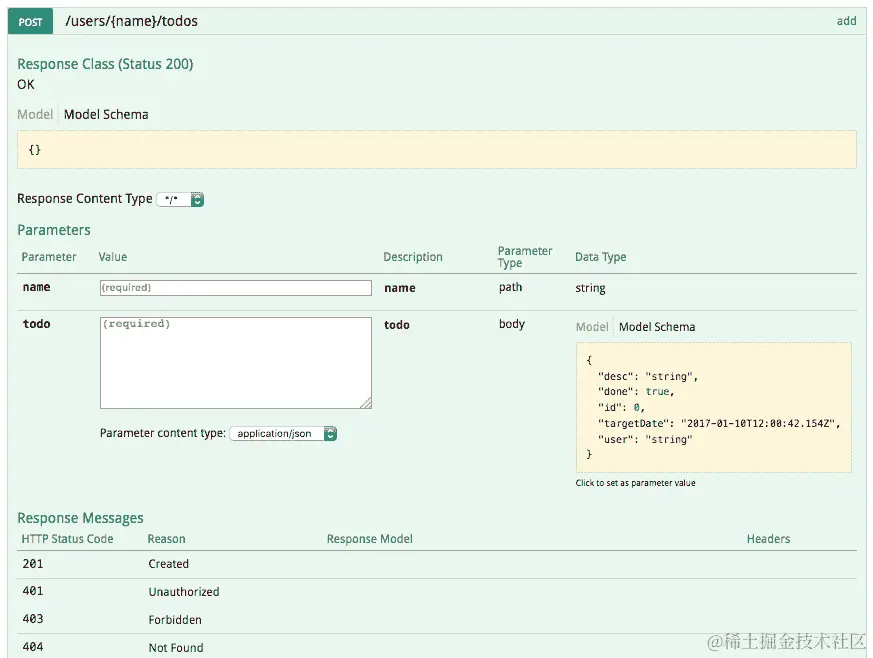Screen dimensions: 873x658
Task: Click the 'Response Model' column header
Action: coord(370,539)
